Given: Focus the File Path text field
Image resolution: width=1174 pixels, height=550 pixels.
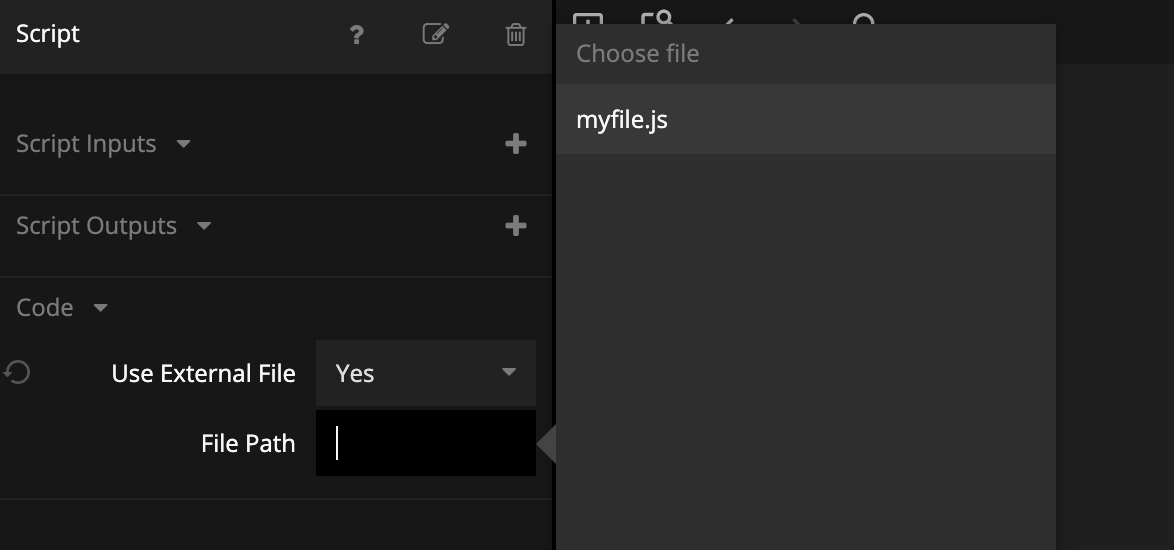Looking at the screenshot, I should 426,443.
